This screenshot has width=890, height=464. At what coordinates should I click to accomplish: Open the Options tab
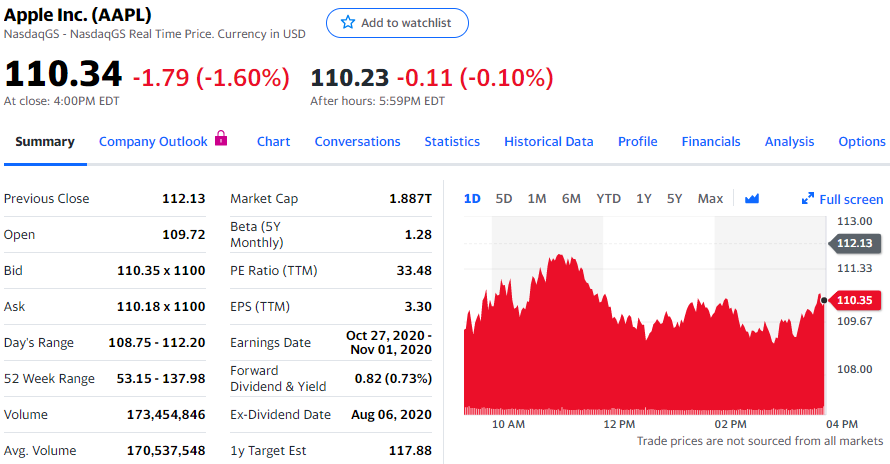[862, 141]
